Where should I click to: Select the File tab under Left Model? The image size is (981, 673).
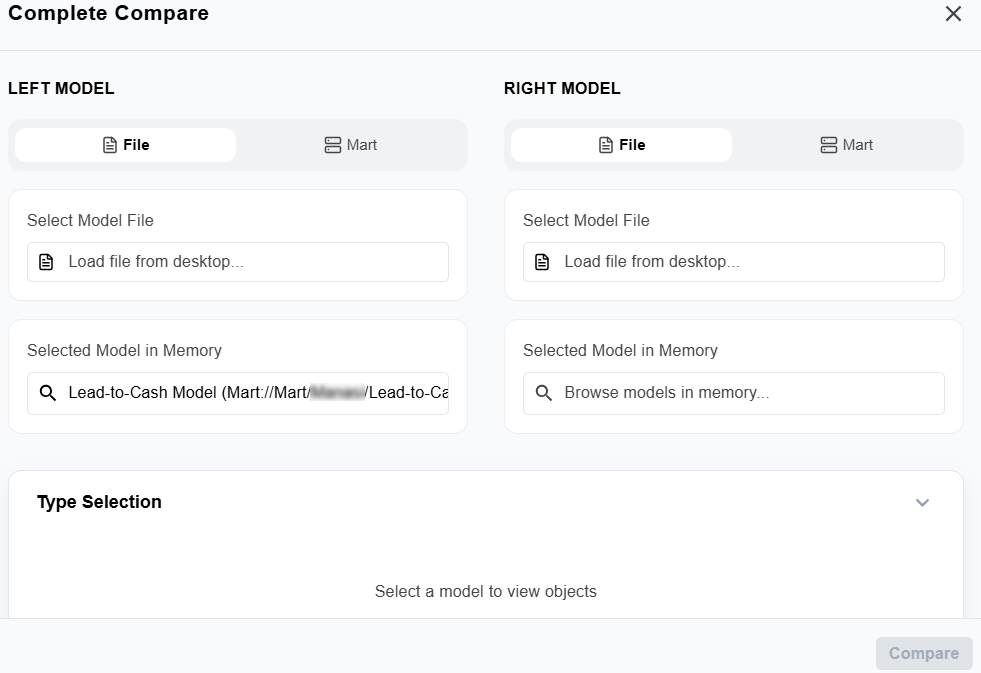(125, 145)
